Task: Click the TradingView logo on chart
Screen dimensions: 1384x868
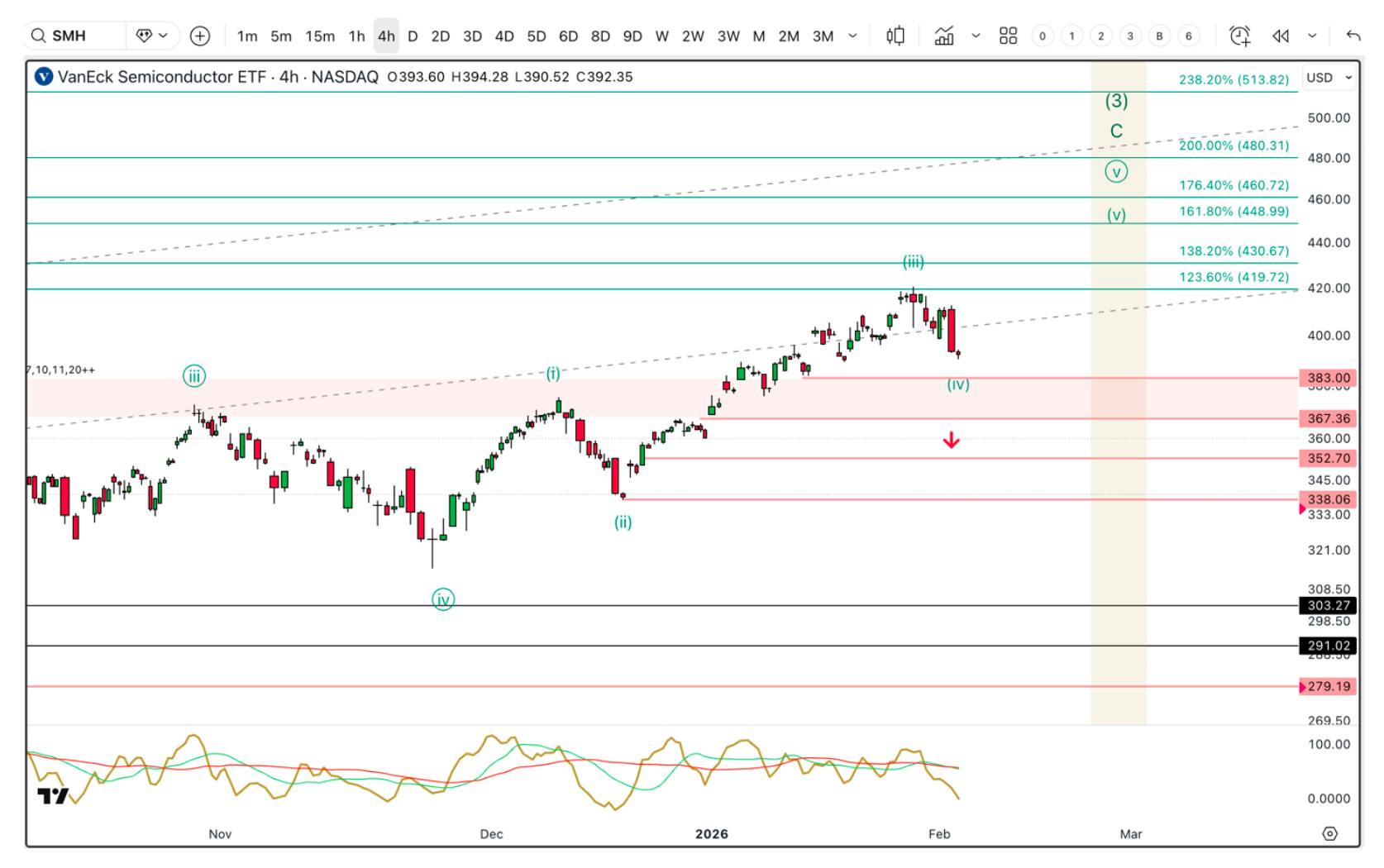Action: [x=53, y=796]
